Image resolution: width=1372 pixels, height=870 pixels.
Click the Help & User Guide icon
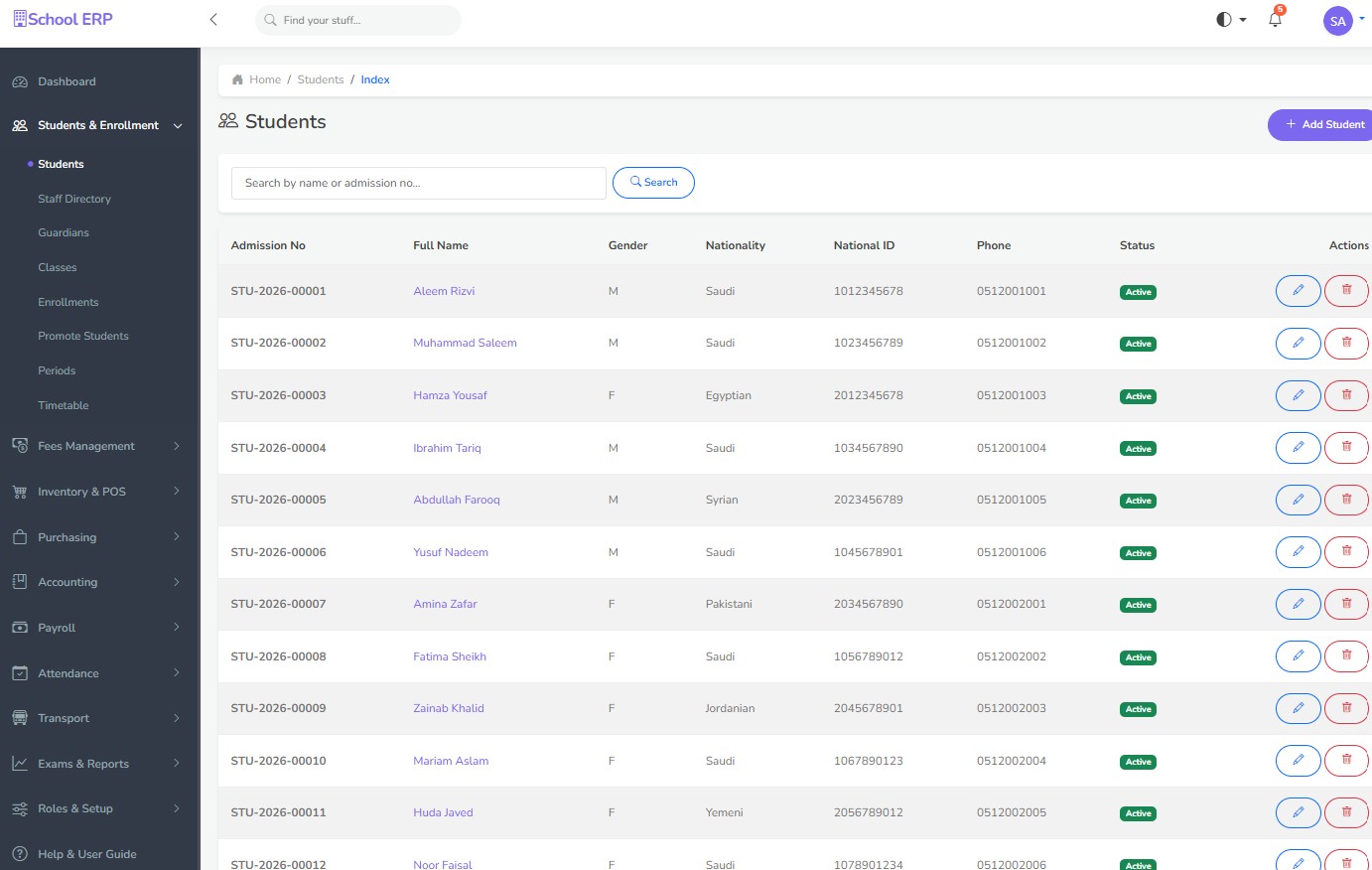(x=20, y=854)
